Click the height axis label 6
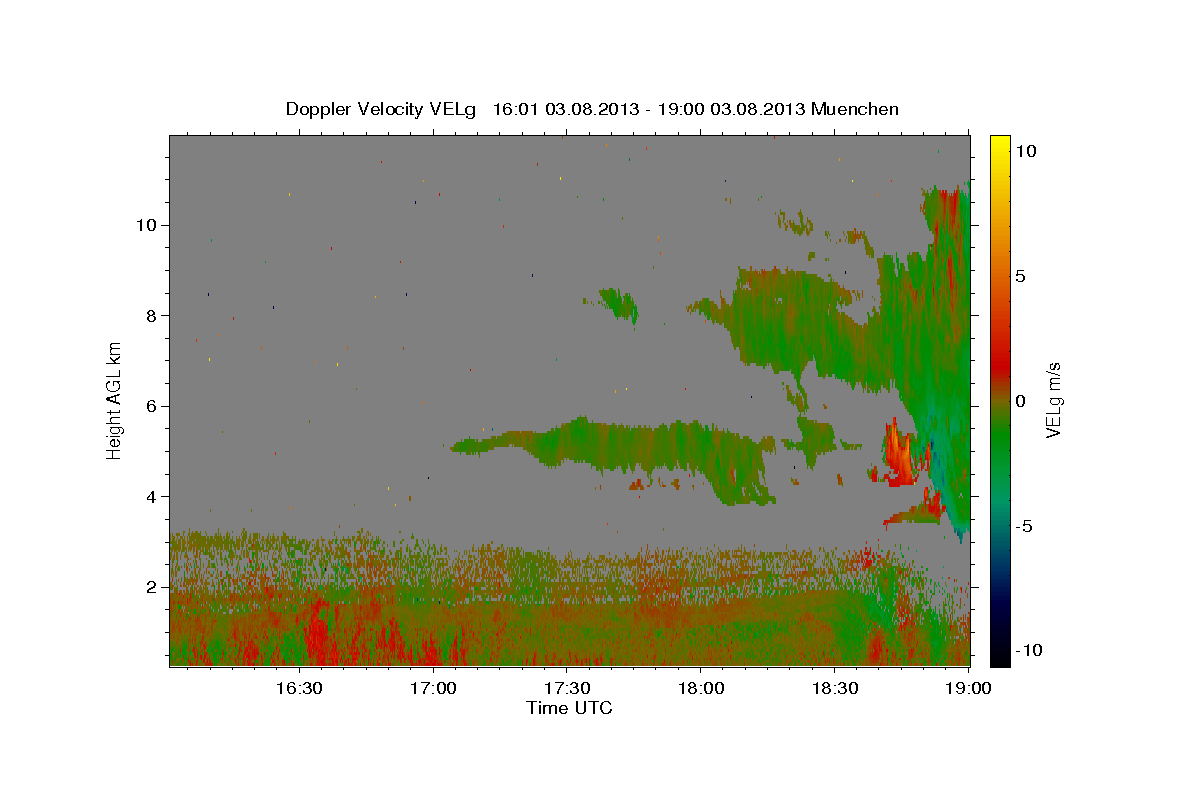 pos(150,406)
